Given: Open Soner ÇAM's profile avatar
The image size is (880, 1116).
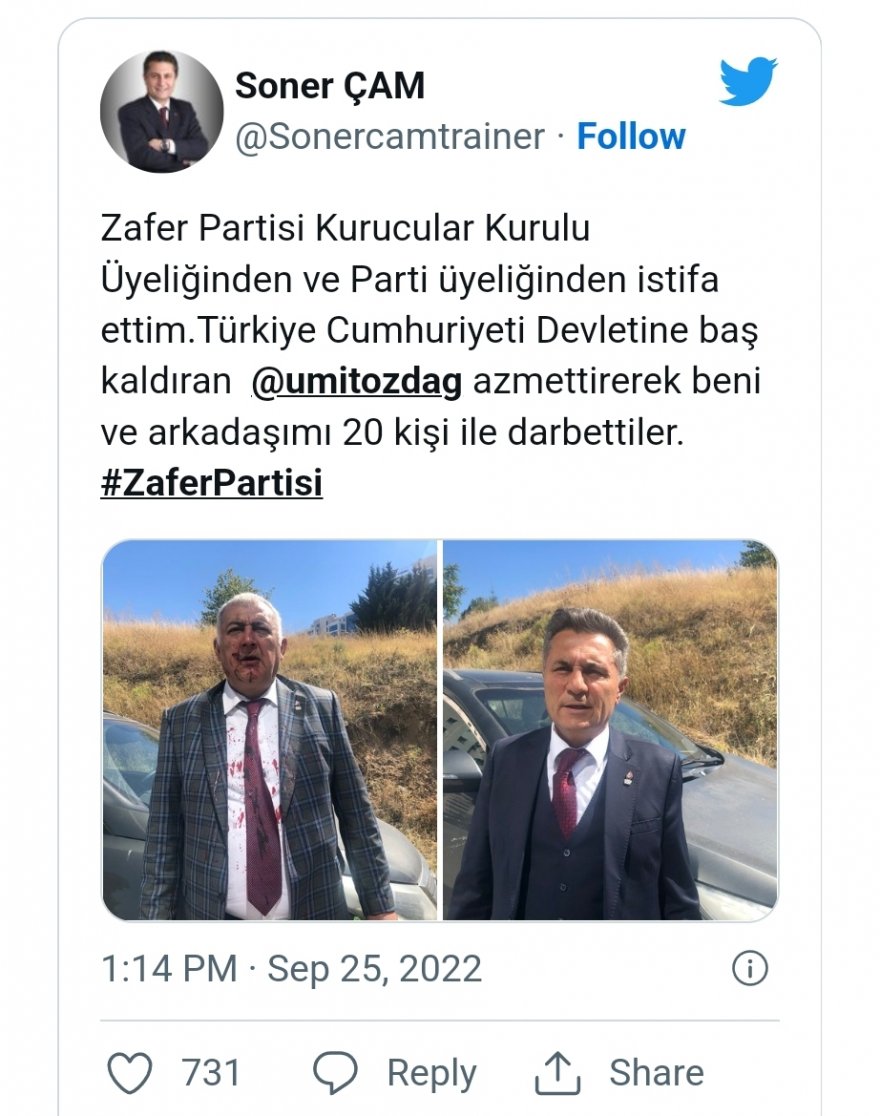Looking at the screenshot, I should tap(162, 111).
